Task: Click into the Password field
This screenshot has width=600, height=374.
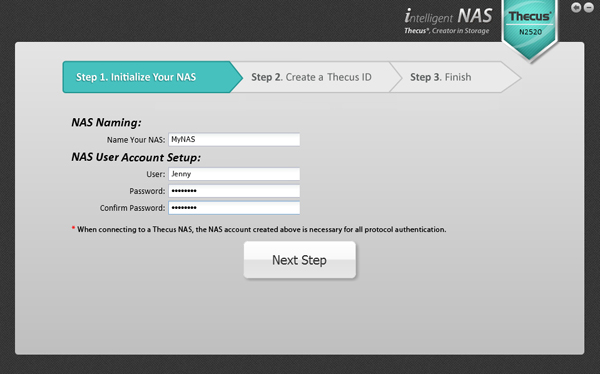Action: tap(234, 191)
